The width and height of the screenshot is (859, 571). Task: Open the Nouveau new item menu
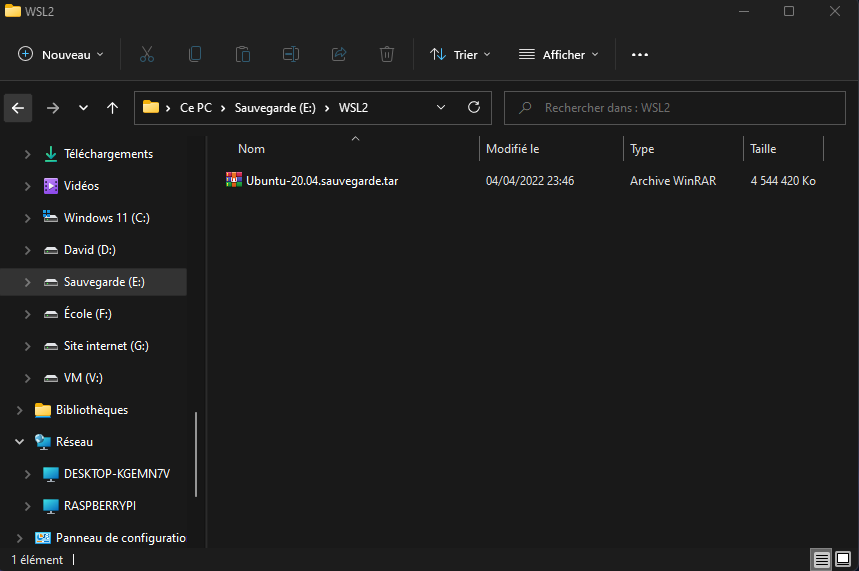(61, 54)
